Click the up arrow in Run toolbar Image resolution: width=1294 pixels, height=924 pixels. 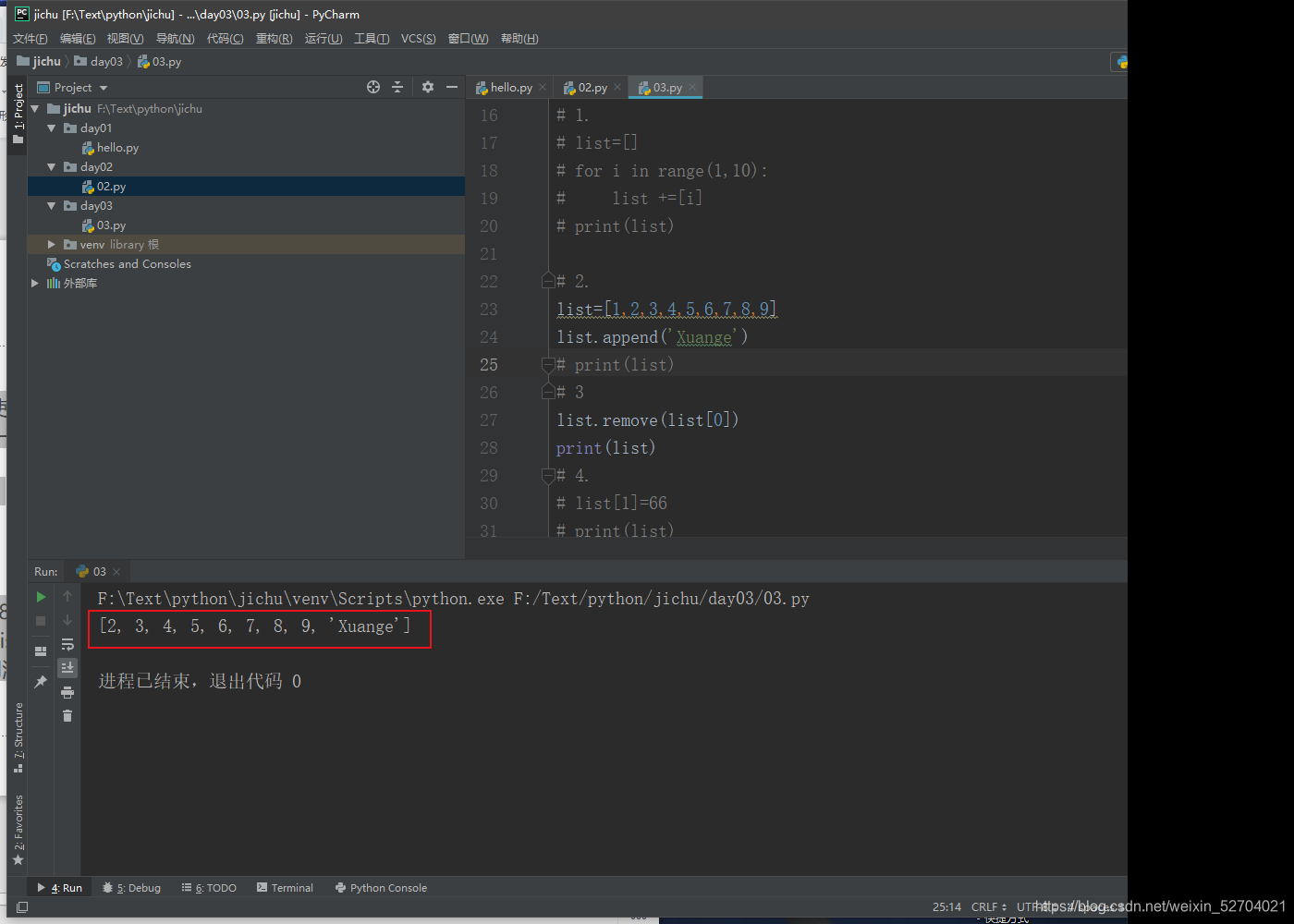[x=67, y=597]
